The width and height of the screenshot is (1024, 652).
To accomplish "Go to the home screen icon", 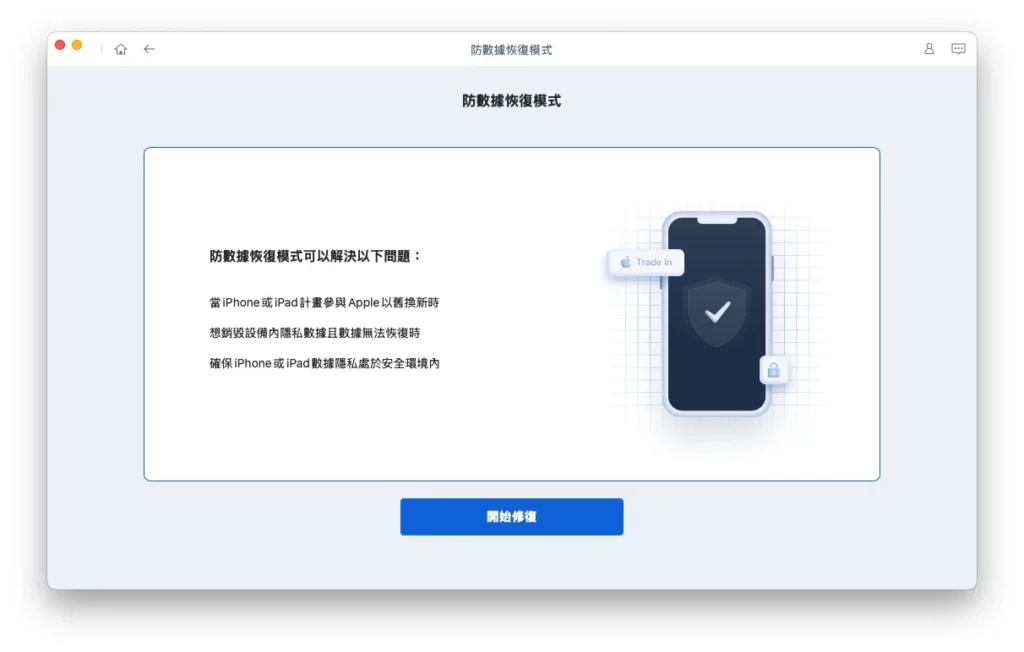I will [121, 49].
